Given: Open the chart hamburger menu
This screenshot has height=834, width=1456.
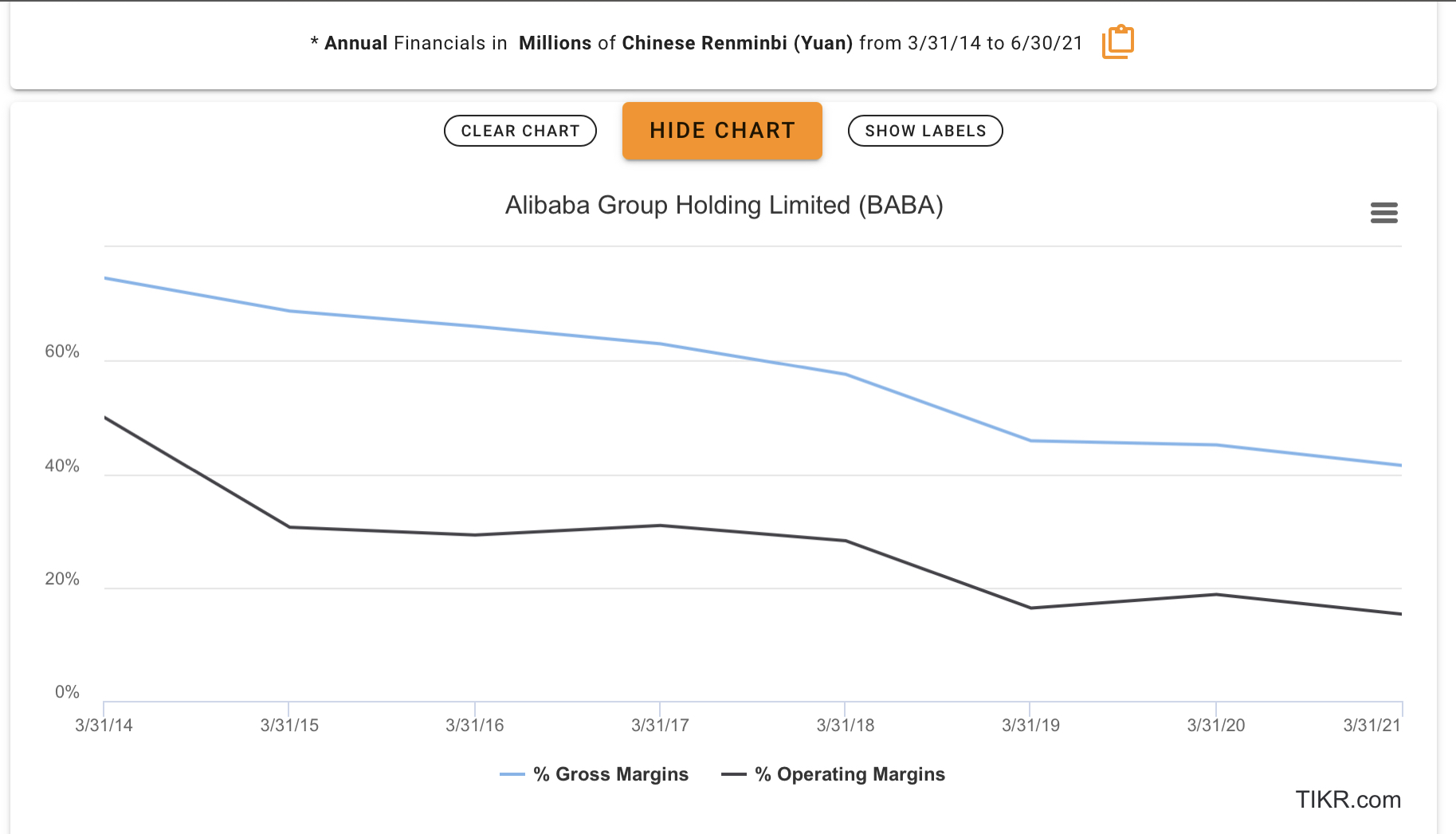Looking at the screenshot, I should pyautogui.click(x=1383, y=213).
